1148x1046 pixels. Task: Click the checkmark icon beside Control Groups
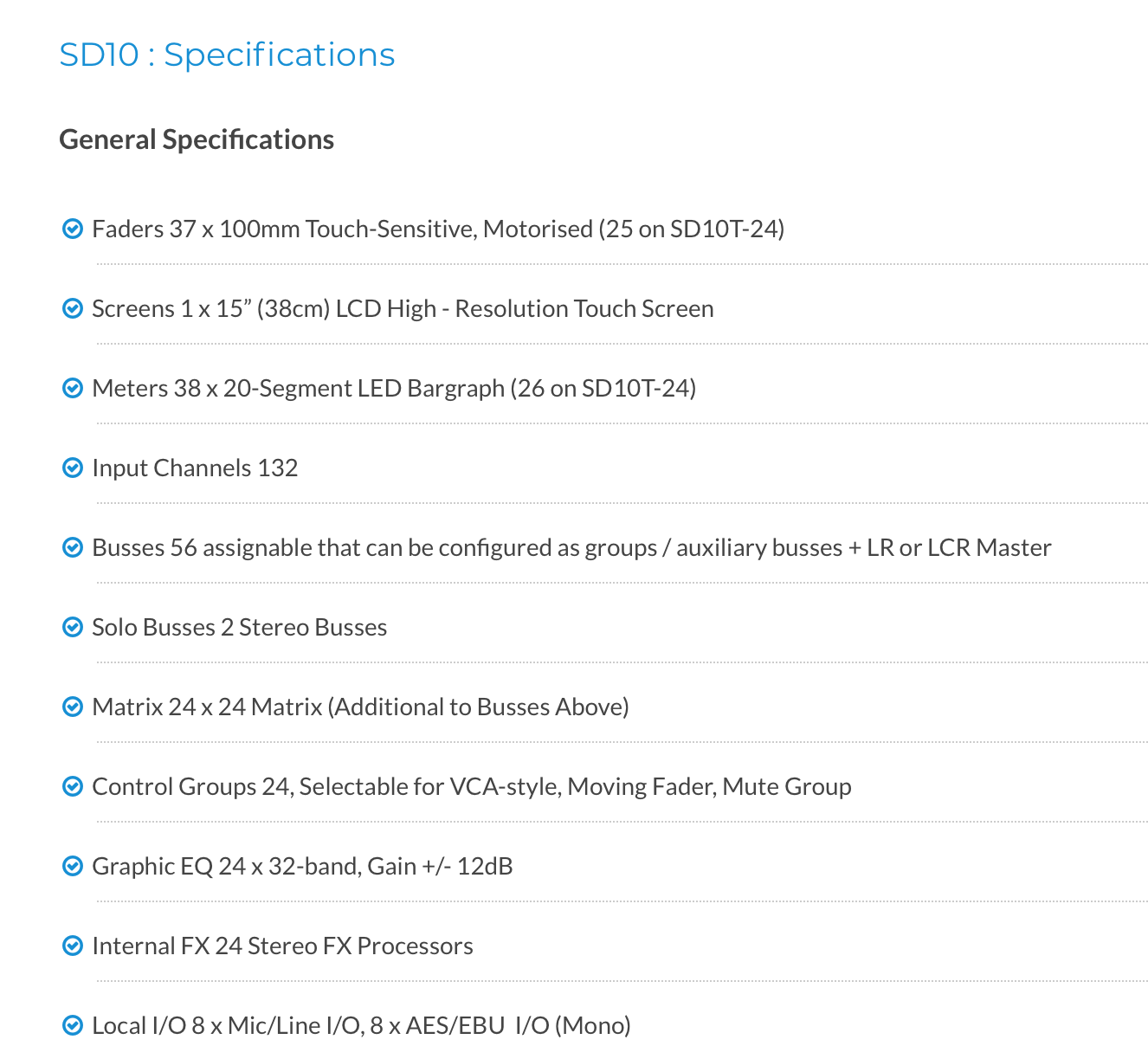pyautogui.click(x=73, y=786)
